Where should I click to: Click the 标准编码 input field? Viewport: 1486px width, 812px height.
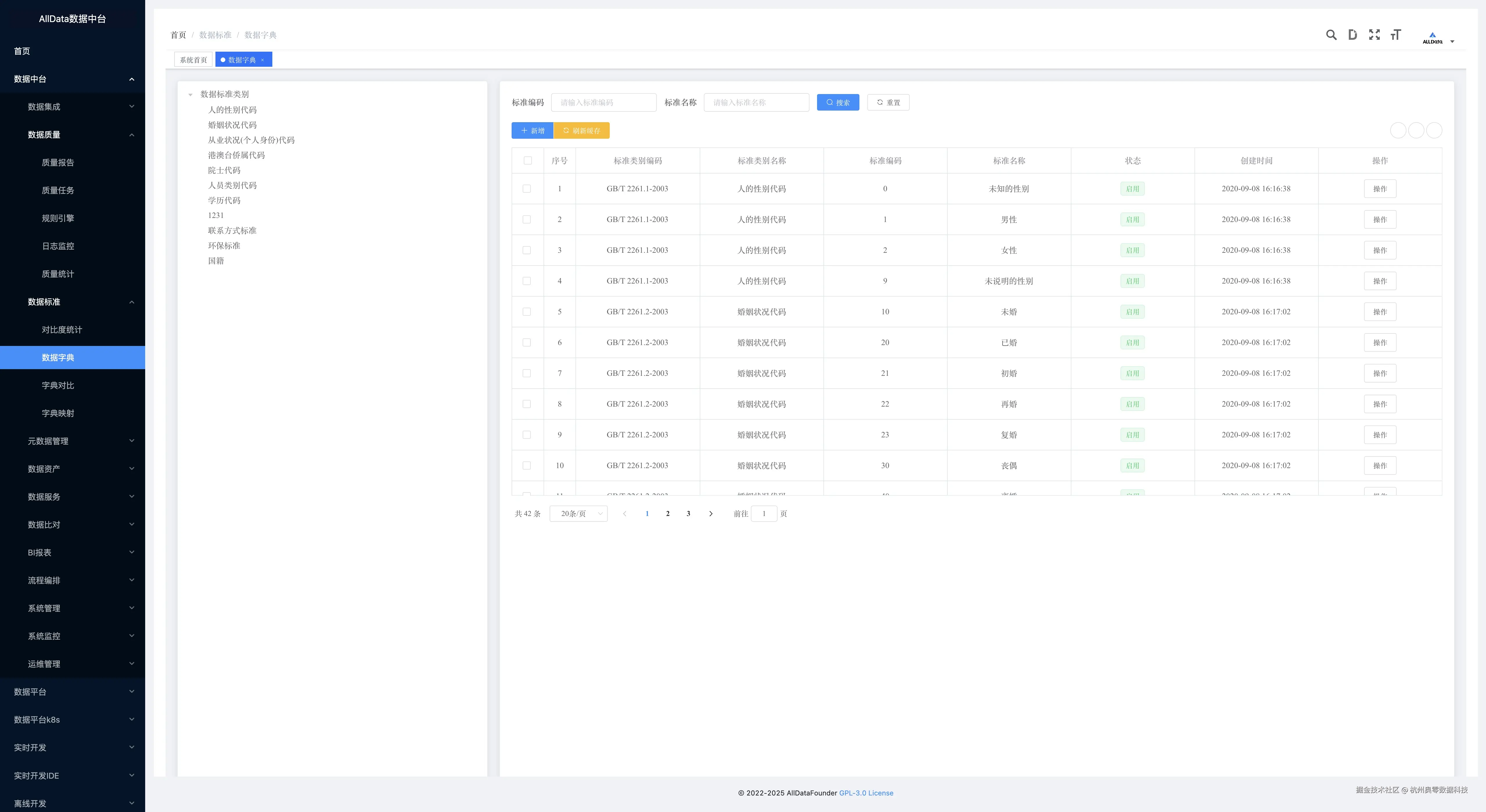[603, 103]
